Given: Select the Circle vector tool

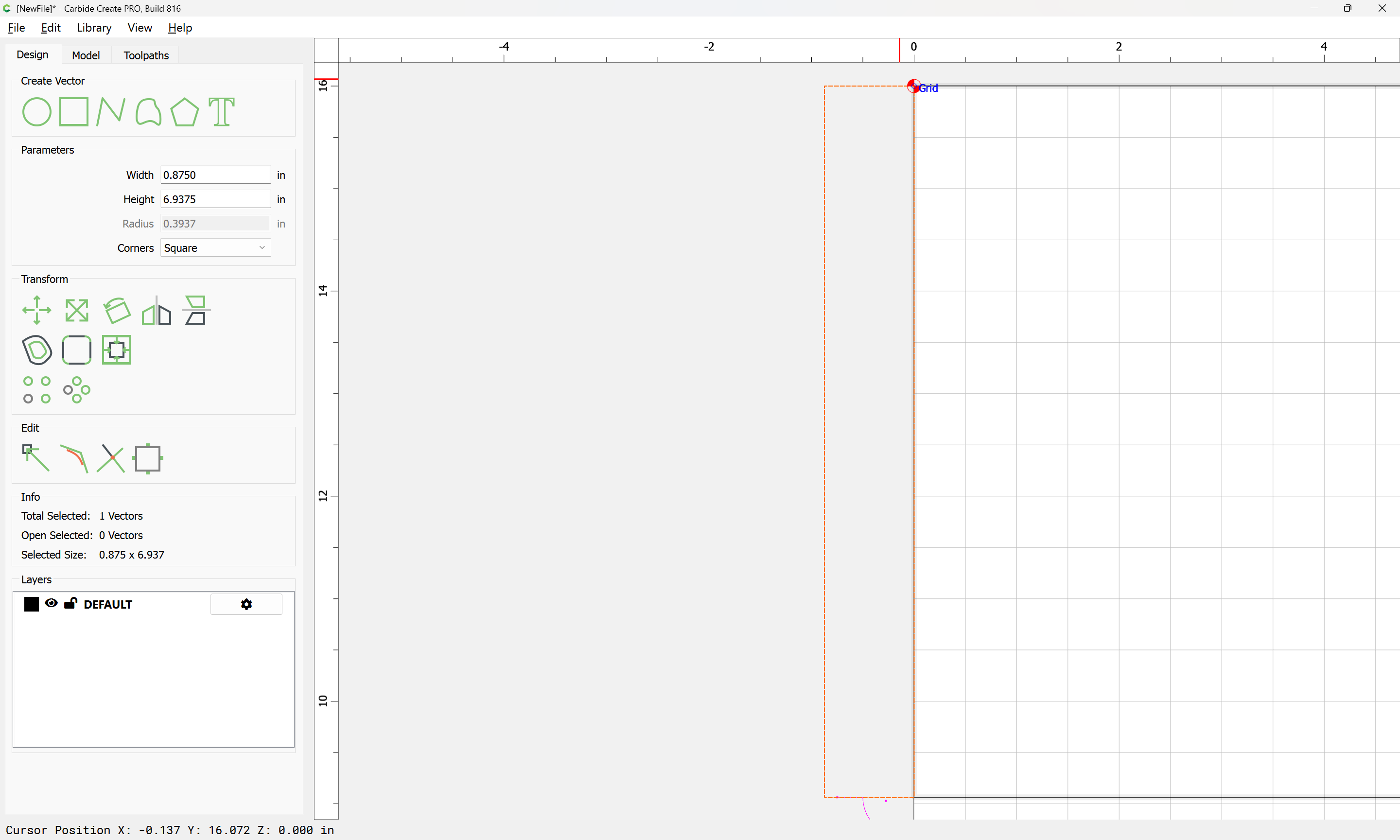Looking at the screenshot, I should (37, 111).
